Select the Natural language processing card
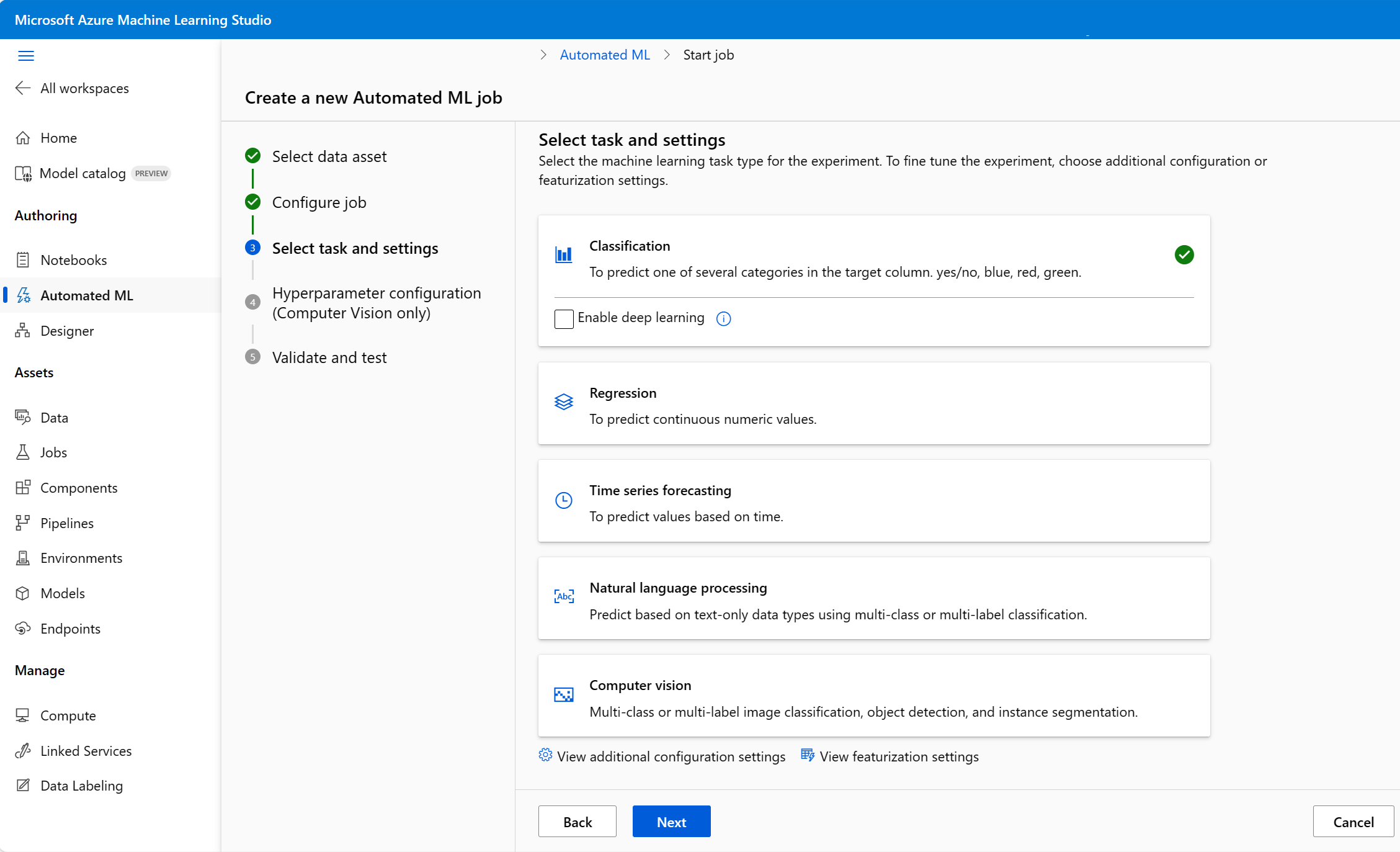The image size is (1400, 852). click(x=874, y=598)
